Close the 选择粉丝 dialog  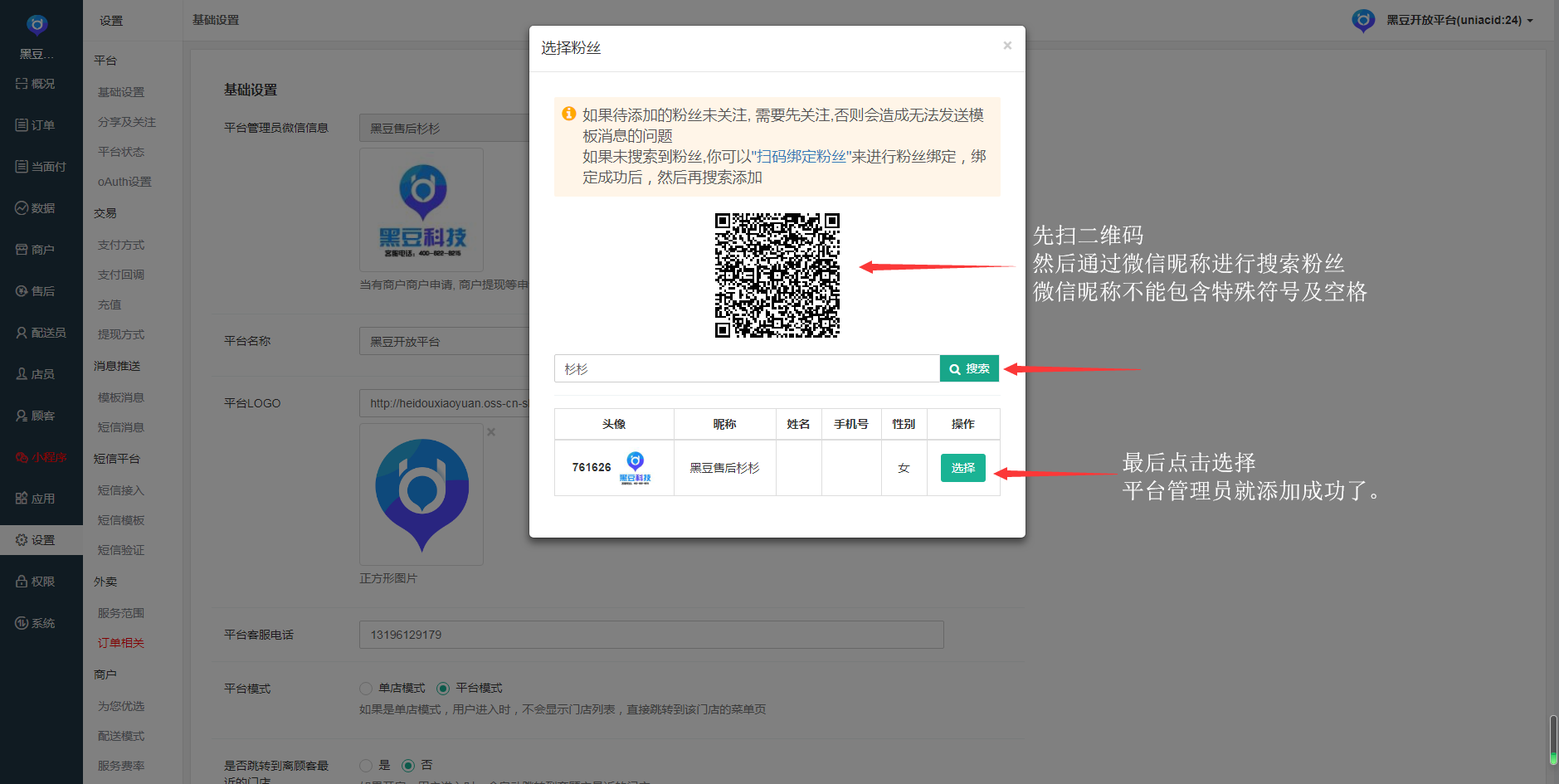click(1007, 46)
